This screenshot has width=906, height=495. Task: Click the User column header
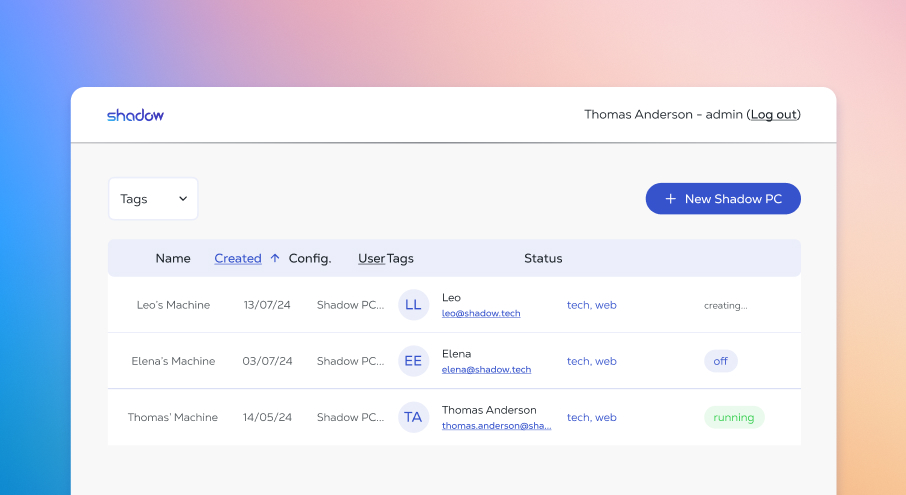tap(371, 258)
